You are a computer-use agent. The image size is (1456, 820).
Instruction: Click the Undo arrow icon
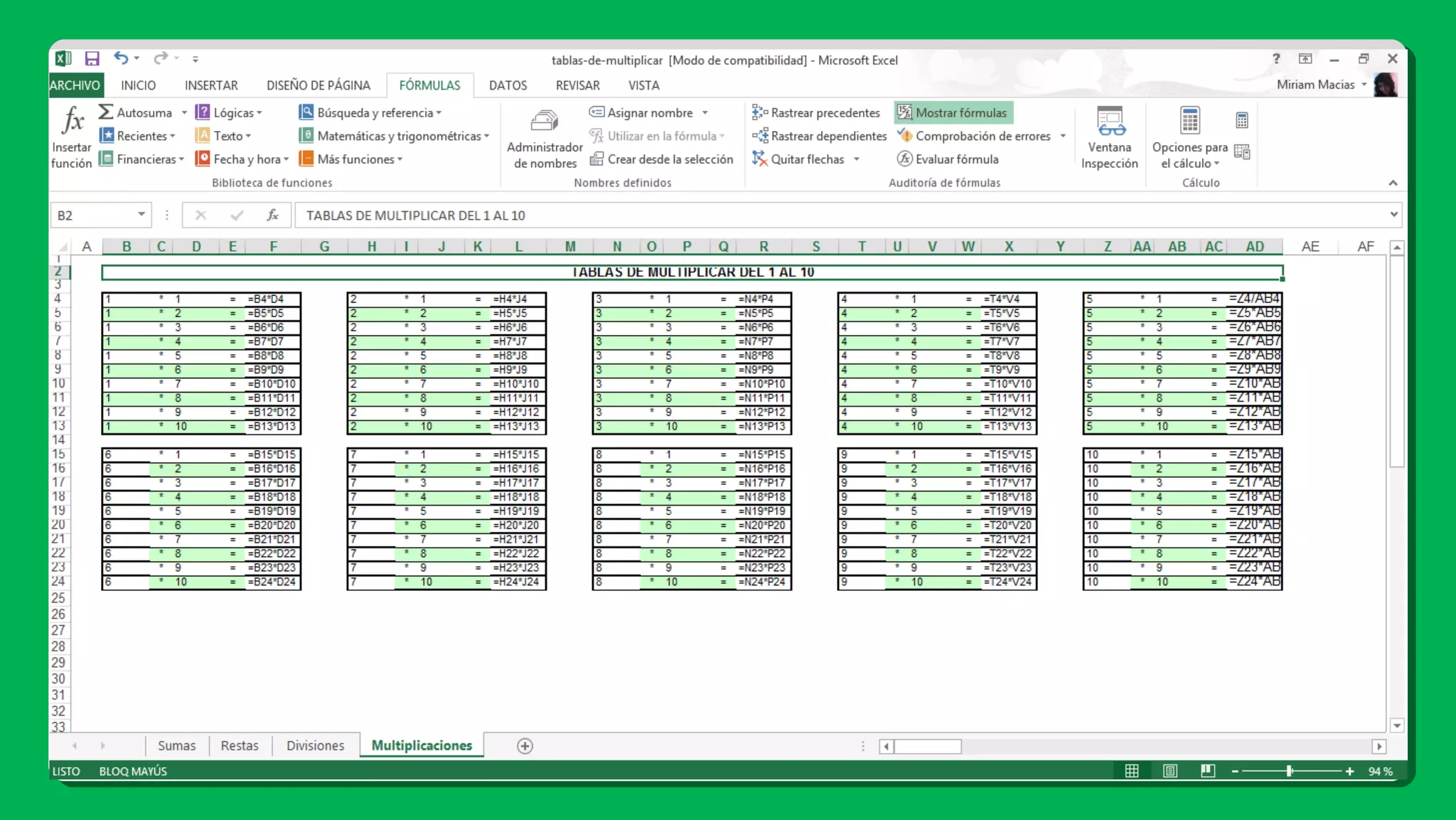click(121, 58)
